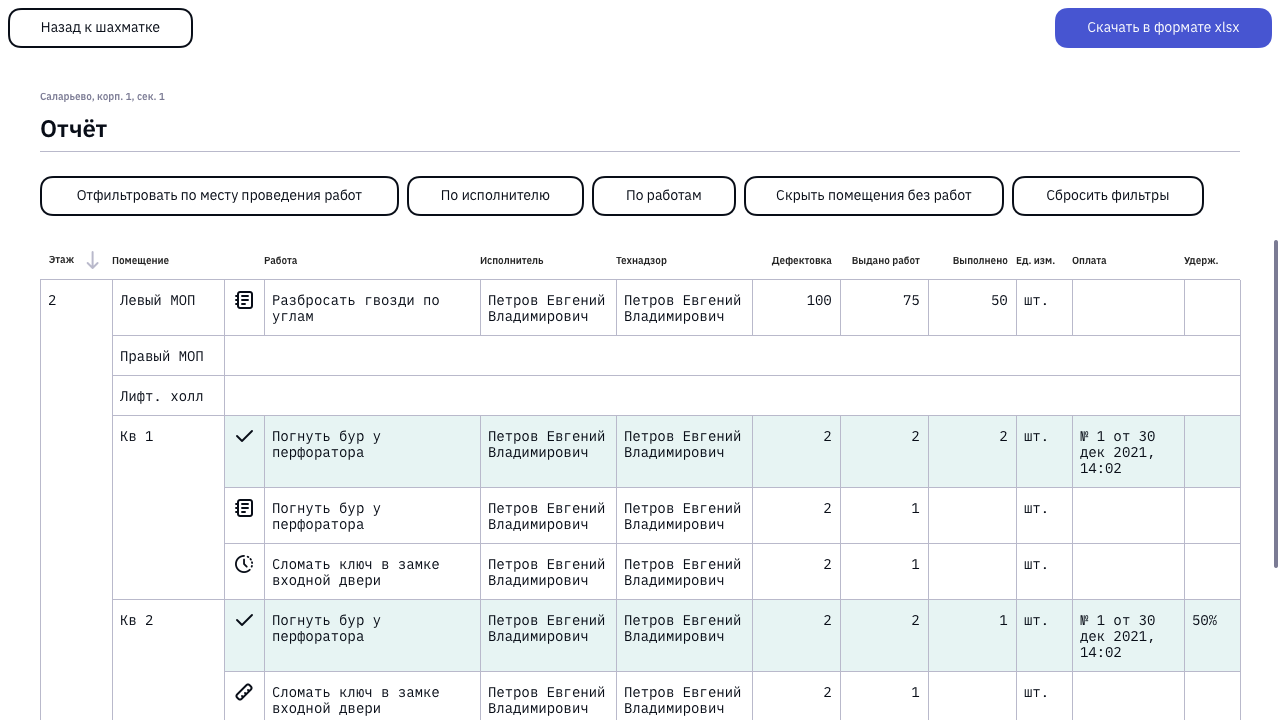
Task: Click the Отчёт page heading
Action: [x=74, y=129]
